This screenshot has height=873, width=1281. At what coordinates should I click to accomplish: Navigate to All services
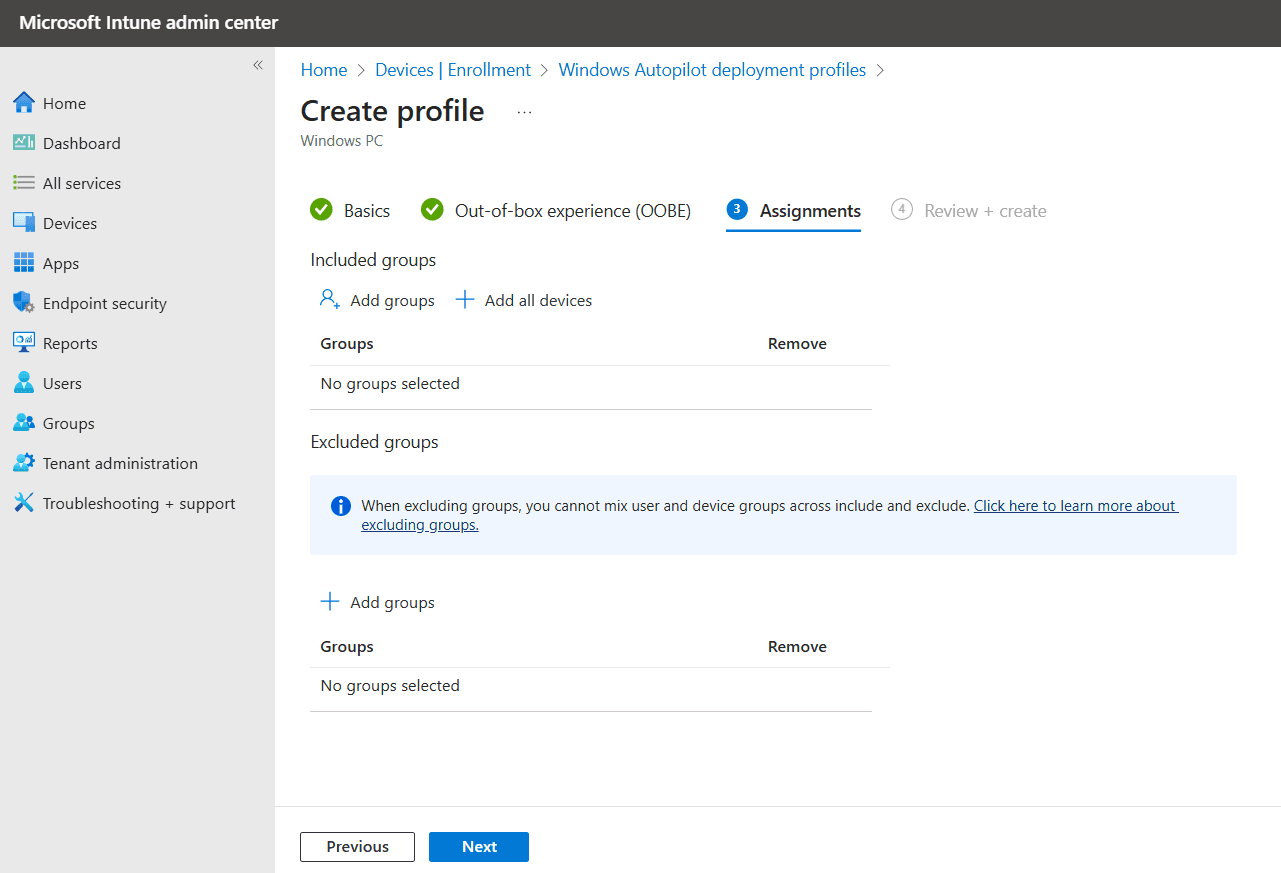pyautogui.click(x=80, y=182)
